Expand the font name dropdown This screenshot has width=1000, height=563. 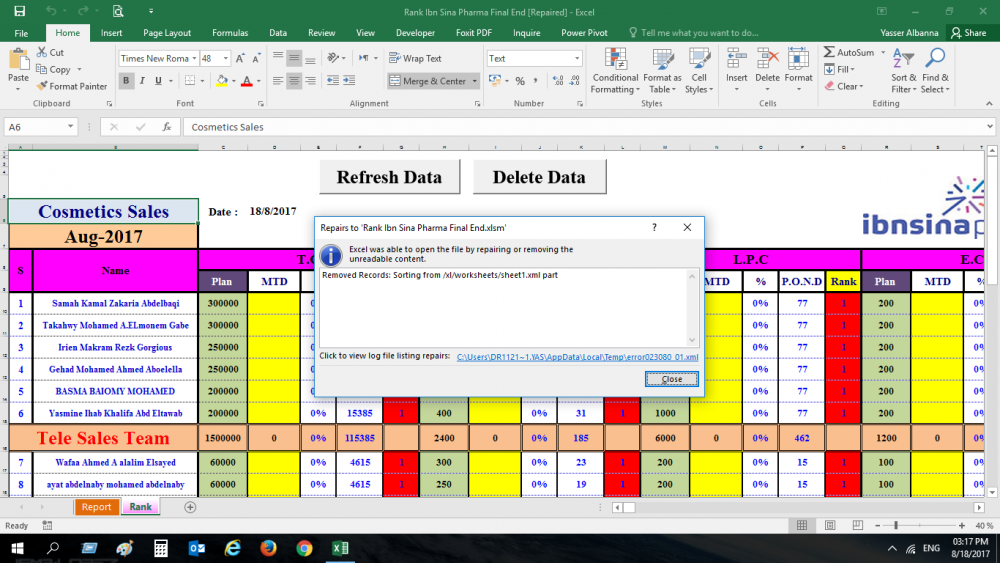click(x=195, y=59)
